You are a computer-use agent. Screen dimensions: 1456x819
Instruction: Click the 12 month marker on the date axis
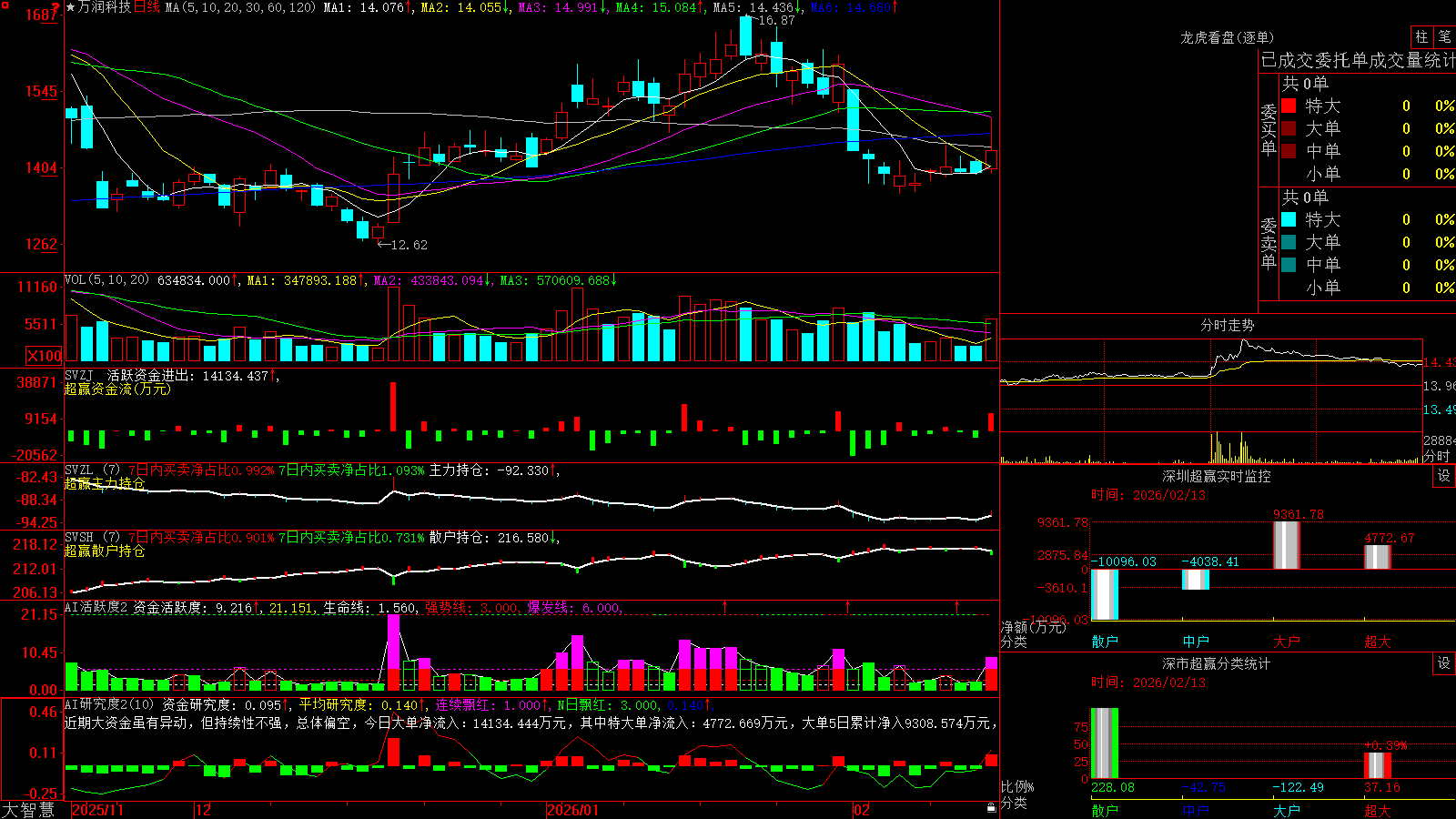click(x=203, y=810)
